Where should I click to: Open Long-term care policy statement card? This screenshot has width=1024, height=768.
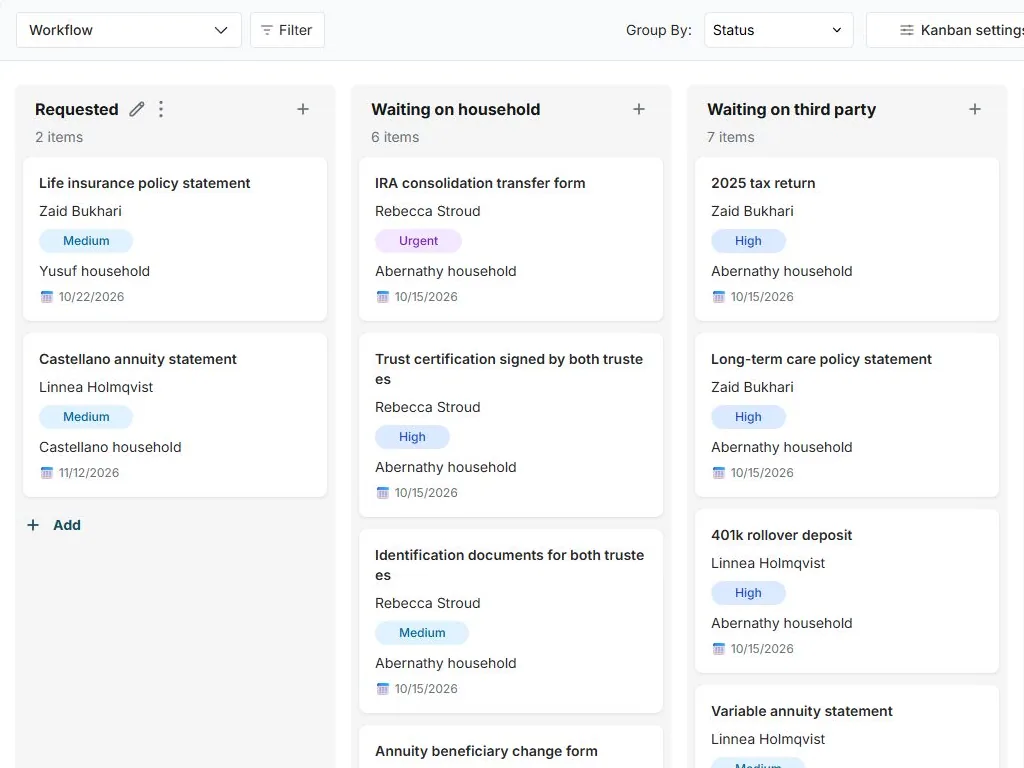click(847, 415)
